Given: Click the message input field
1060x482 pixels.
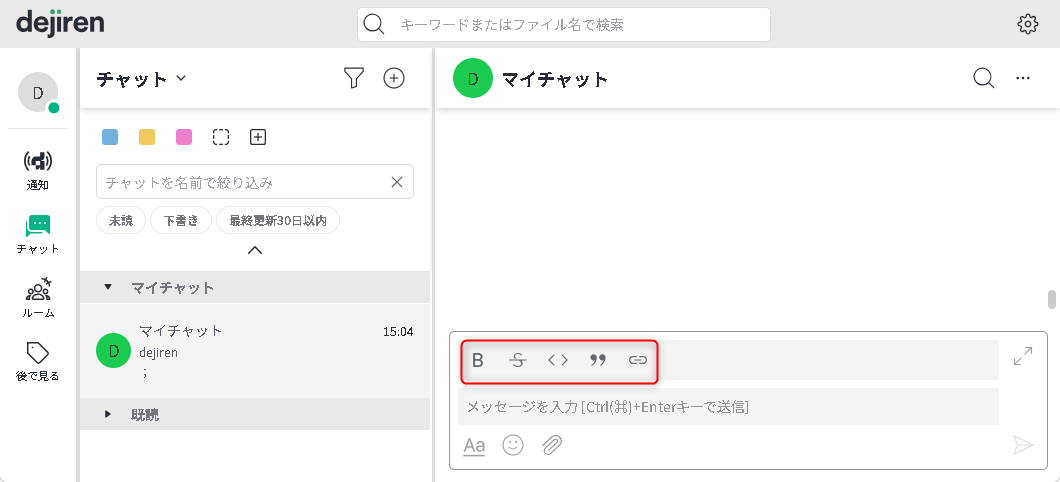Looking at the screenshot, I should [727, 406].
